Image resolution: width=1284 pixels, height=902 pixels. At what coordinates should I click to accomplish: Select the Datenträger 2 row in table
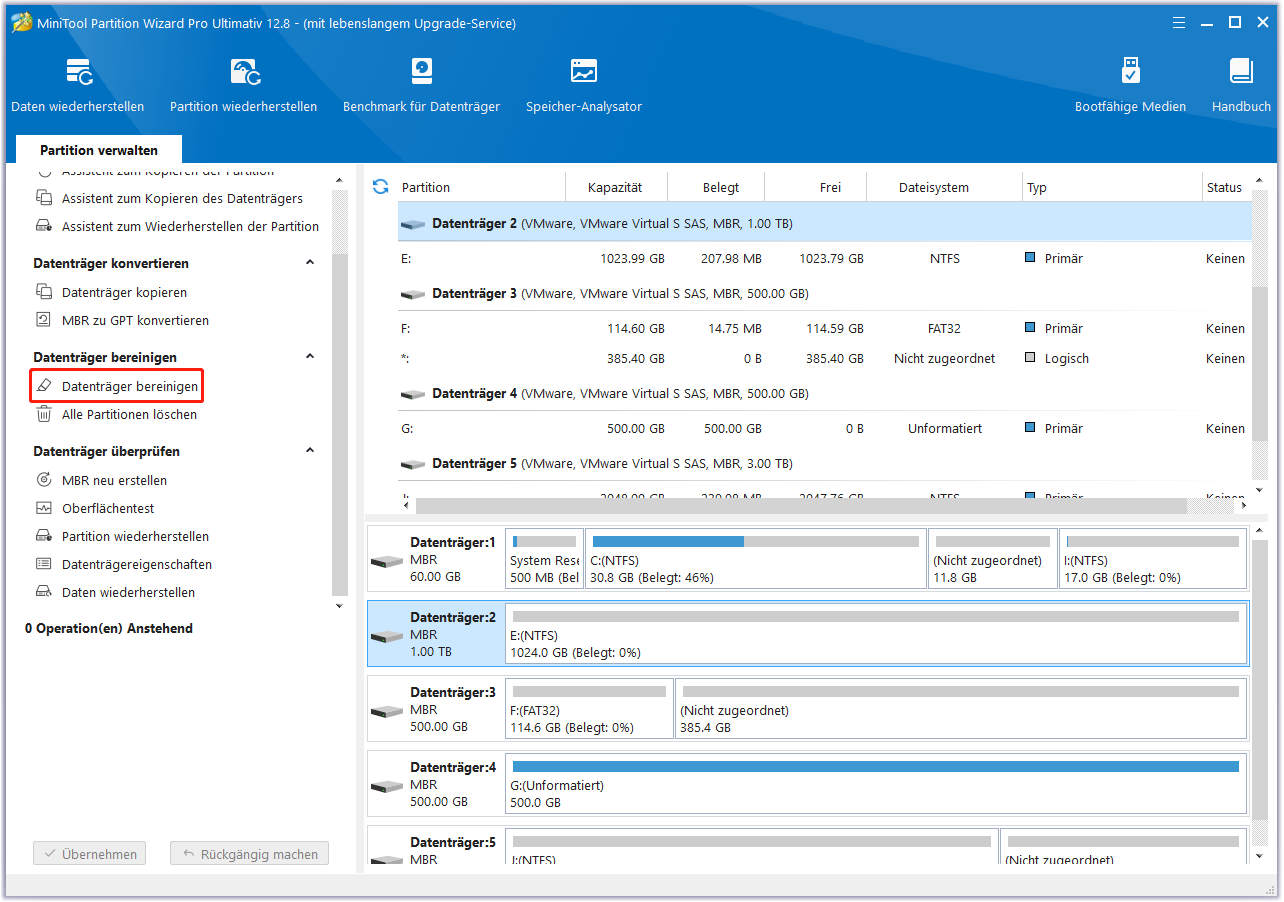[824, 224]
